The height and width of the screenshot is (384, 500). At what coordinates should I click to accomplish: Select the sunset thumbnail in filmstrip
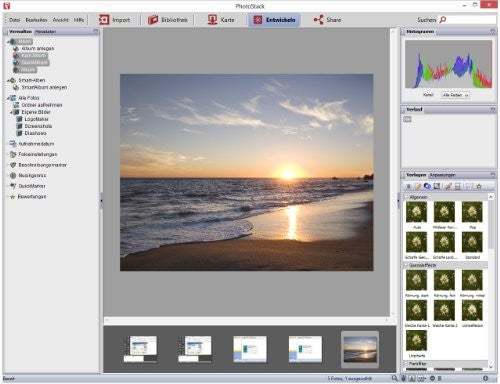point(360,349)
